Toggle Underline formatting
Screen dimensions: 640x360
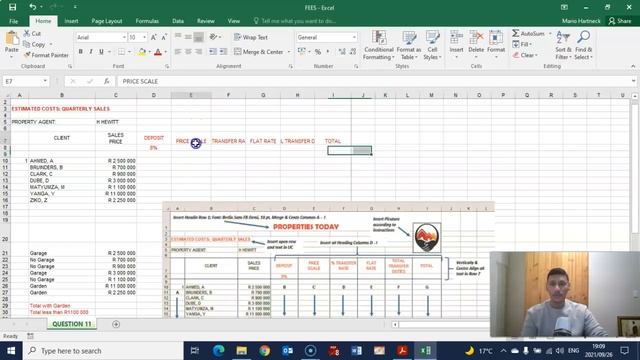coord(101,52)
